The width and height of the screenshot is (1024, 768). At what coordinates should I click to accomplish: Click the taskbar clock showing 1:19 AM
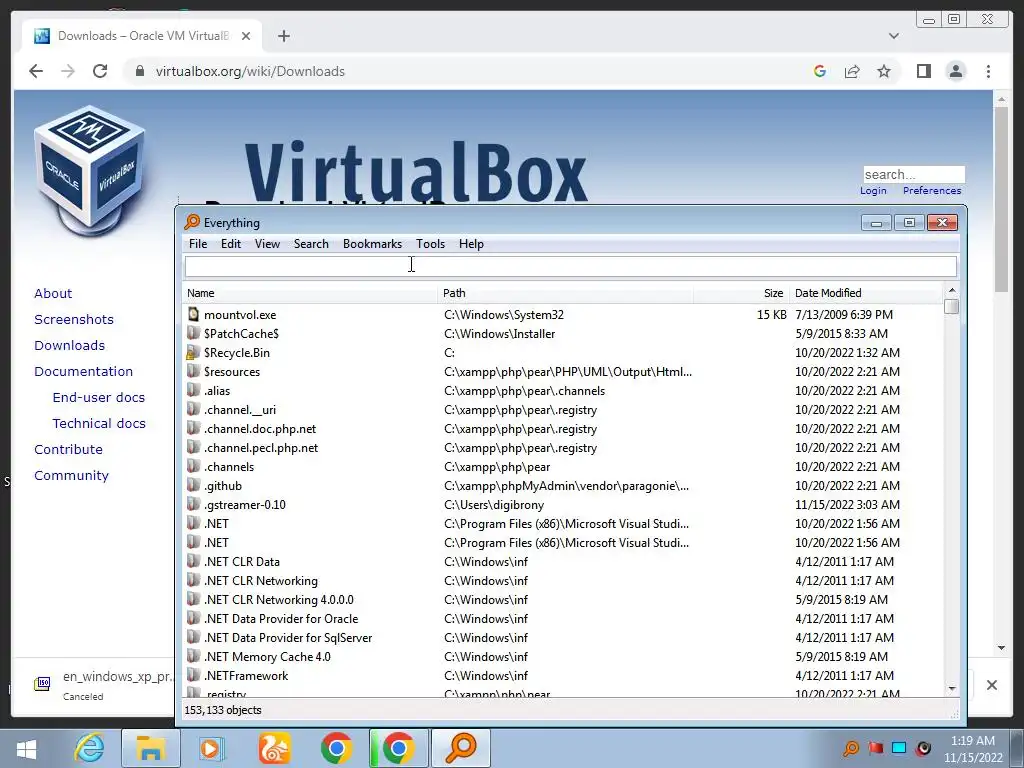point(972,749)
